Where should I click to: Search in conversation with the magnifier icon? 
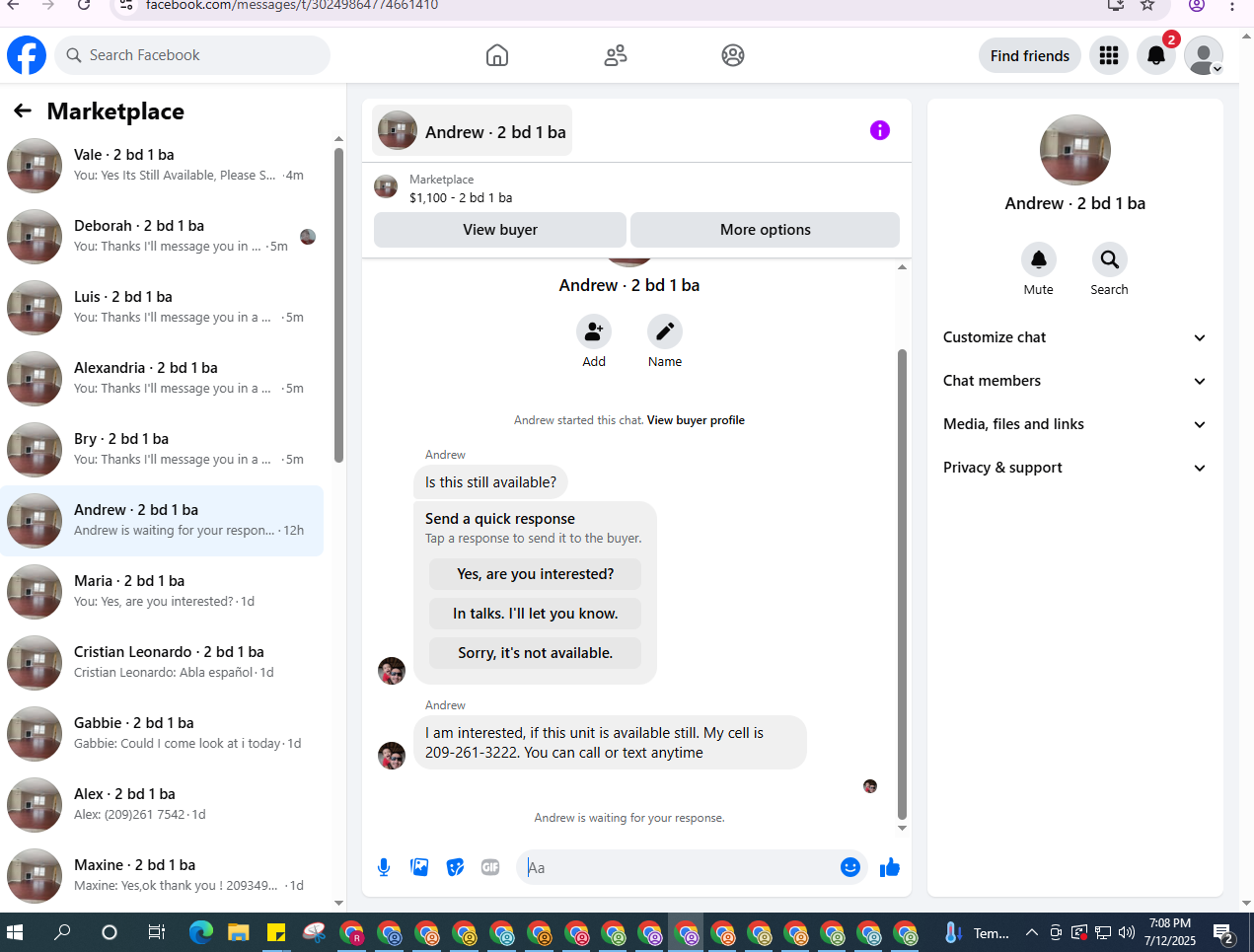[1110, 259]
